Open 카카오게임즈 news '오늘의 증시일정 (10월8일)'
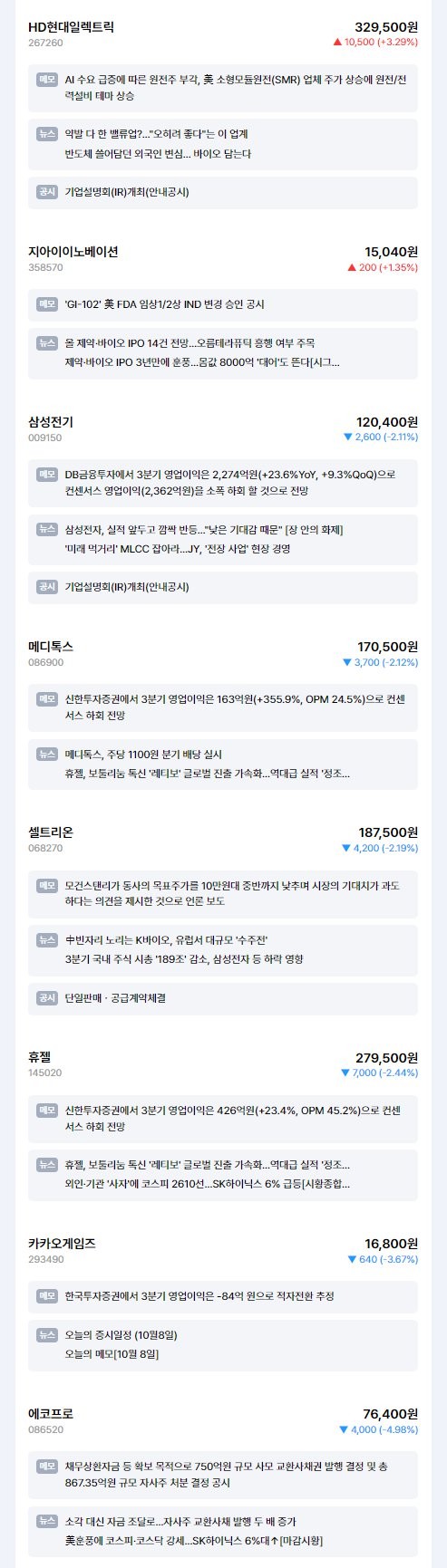 (121, 1335)
